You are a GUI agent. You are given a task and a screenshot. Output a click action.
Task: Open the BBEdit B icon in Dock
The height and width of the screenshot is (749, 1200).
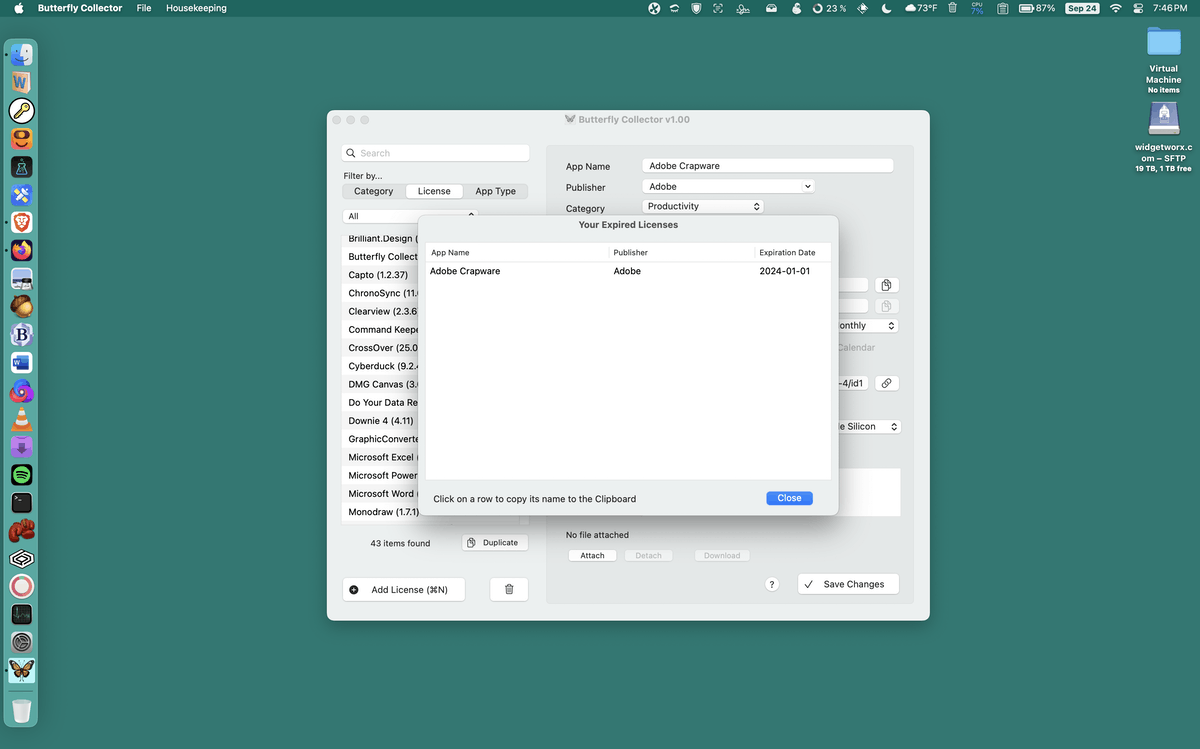coord(22,334)
